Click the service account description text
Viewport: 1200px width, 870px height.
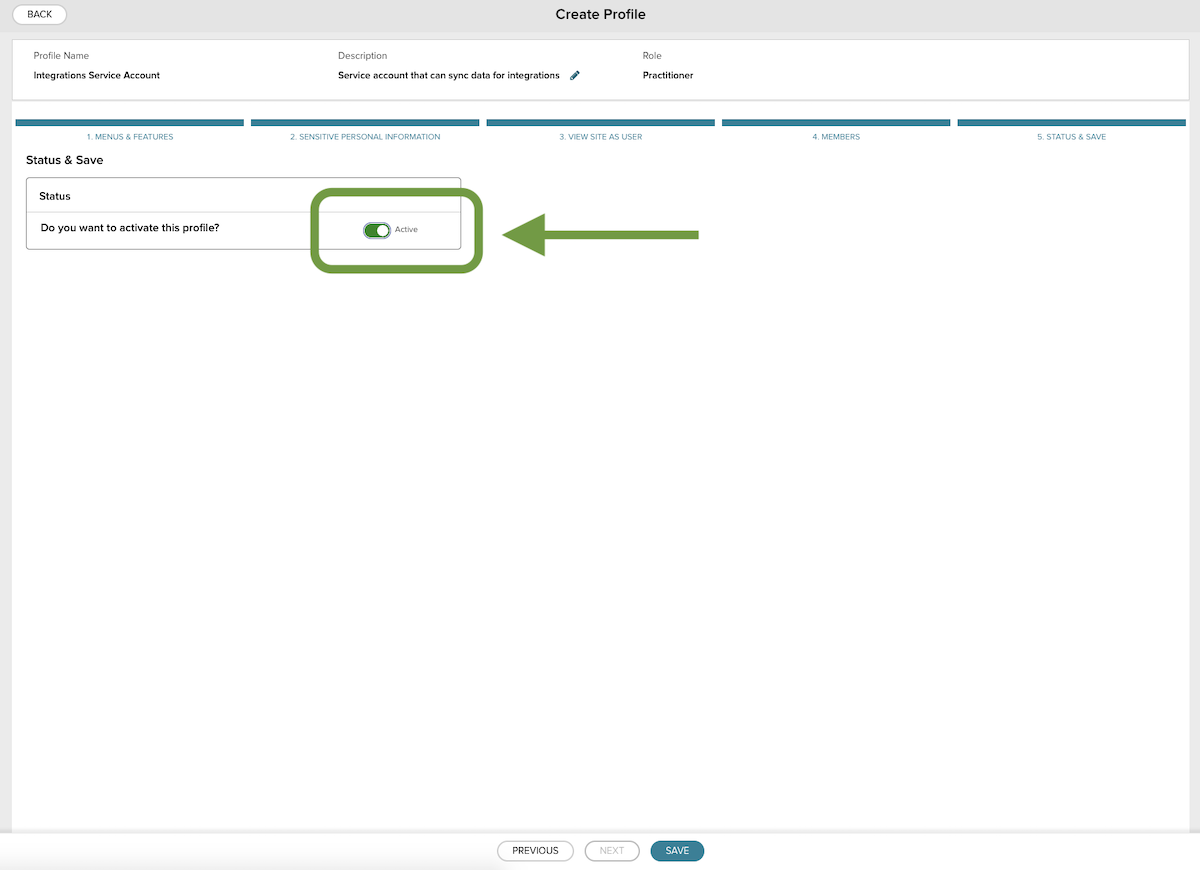coord(449,75)
